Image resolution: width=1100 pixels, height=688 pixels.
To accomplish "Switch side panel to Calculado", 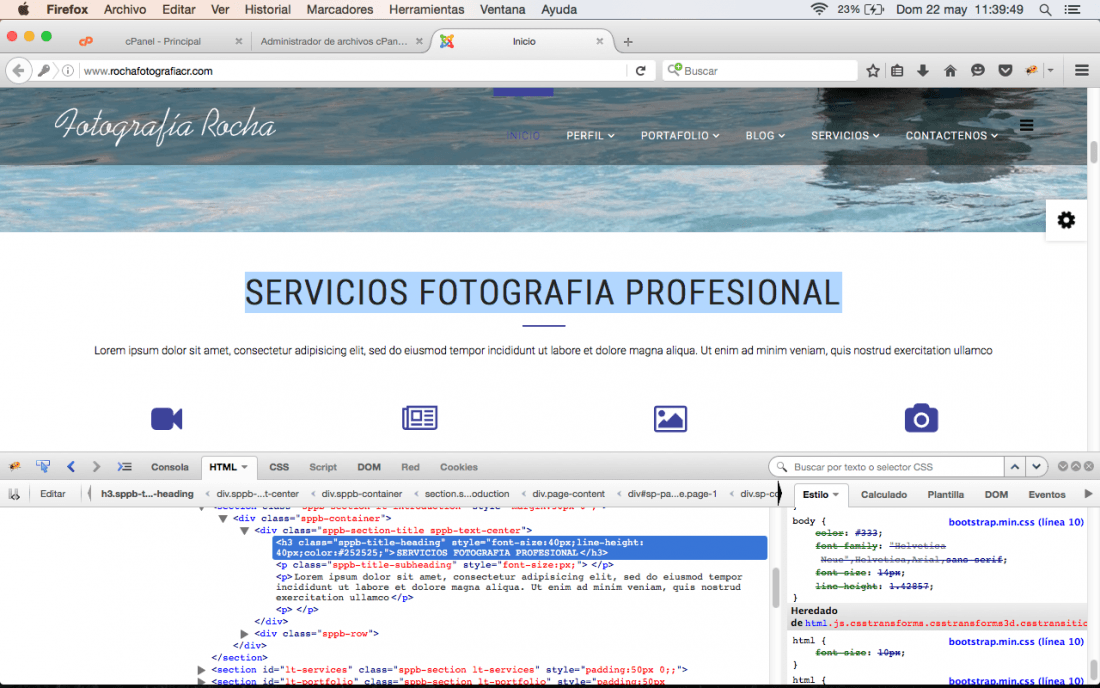I will click(x=884, y=494).
